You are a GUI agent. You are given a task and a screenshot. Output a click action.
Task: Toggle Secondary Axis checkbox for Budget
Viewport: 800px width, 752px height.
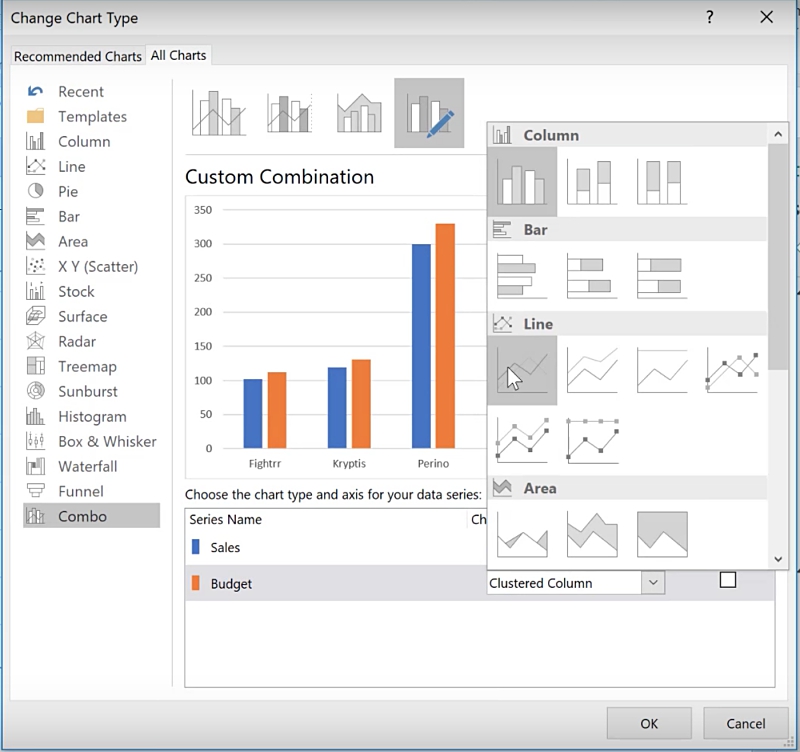[728, 580]
